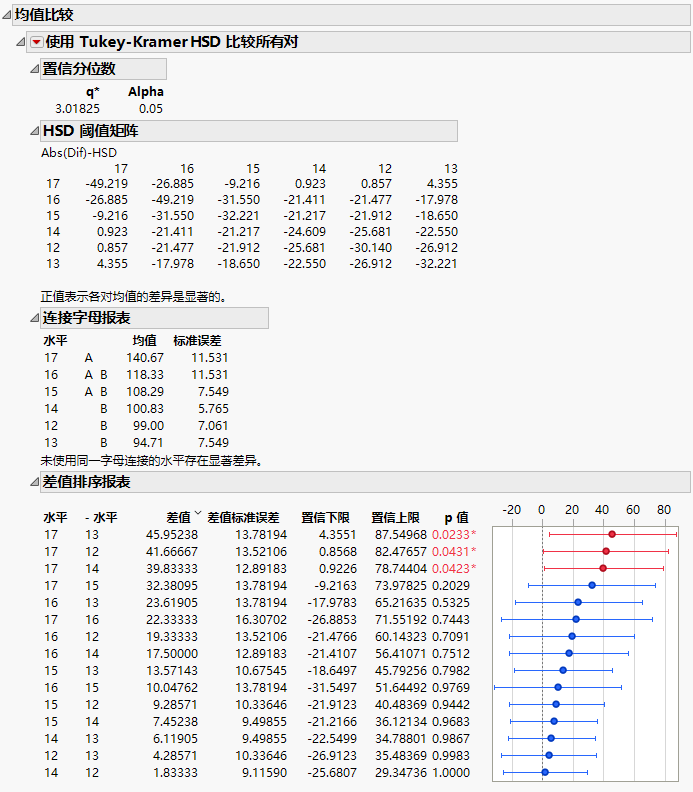
Task: Collapse the 置信分位数 section
Action: pyautogui.click(x=33, y=69)
